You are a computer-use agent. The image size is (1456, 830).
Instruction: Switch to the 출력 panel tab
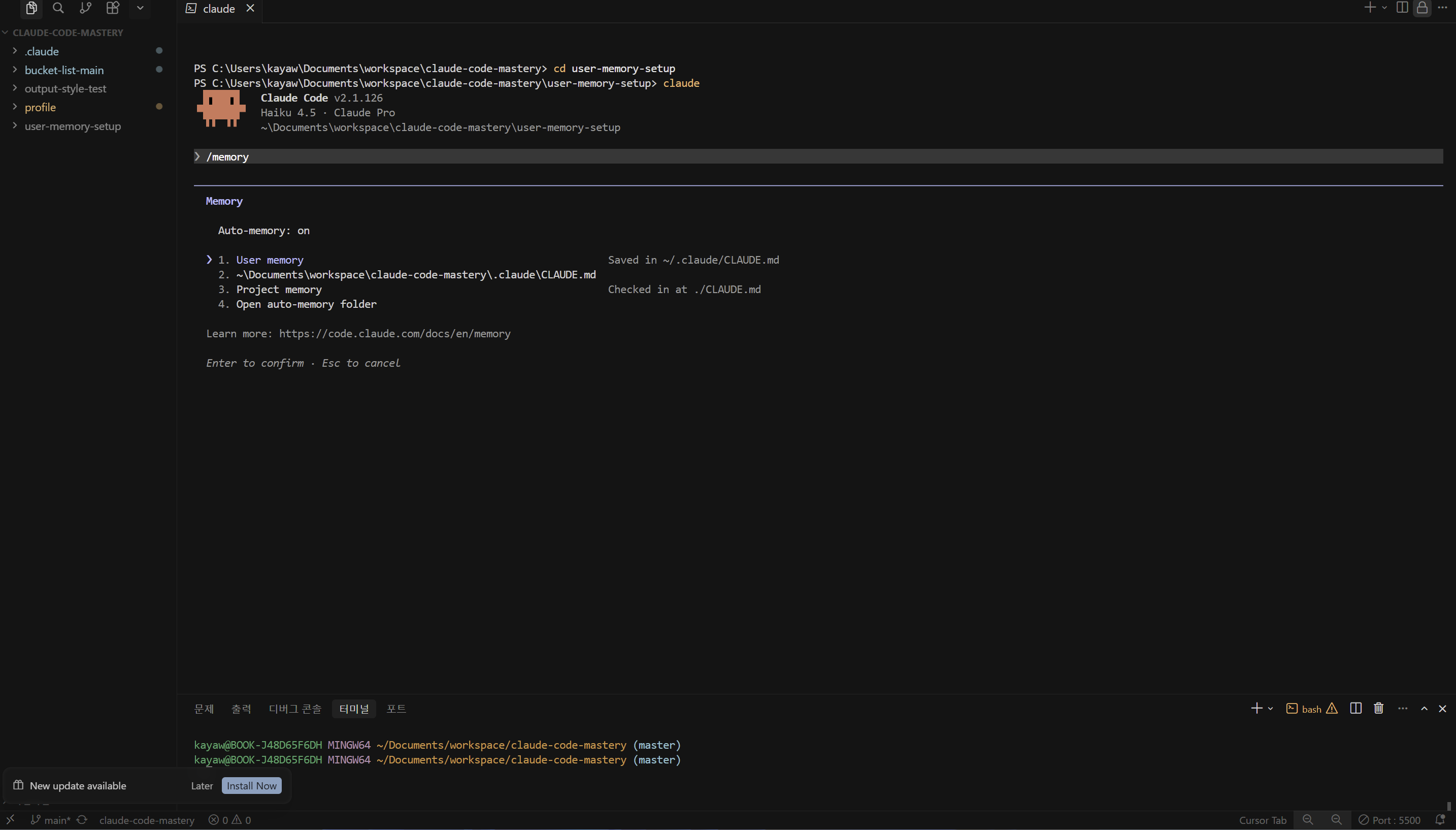(241, 709)
